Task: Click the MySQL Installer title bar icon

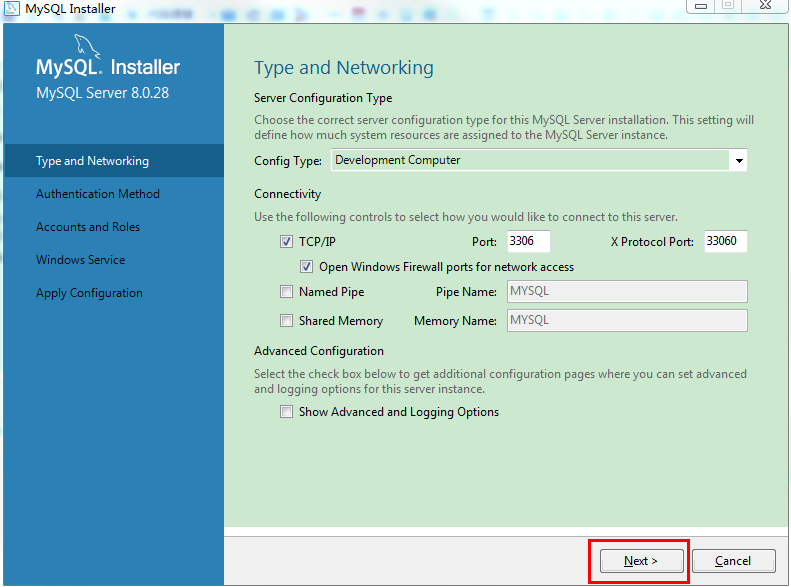Action: 11,8
